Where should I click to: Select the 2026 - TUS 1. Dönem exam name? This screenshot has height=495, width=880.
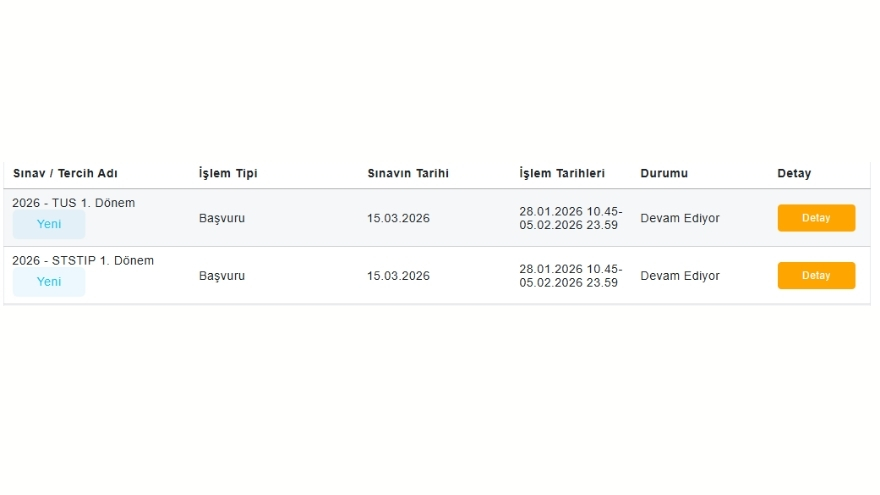pyautogui.click(x=74, y=203)
